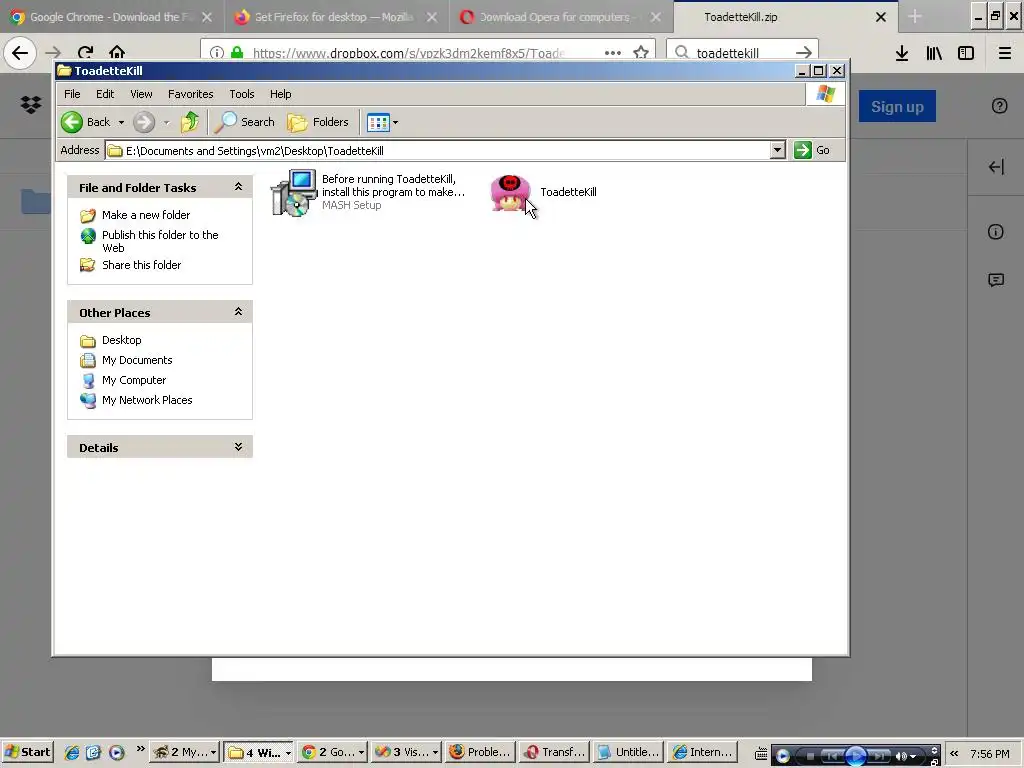
Task: Open Firefox page actions (three dots)
Action: pos(613,52)
